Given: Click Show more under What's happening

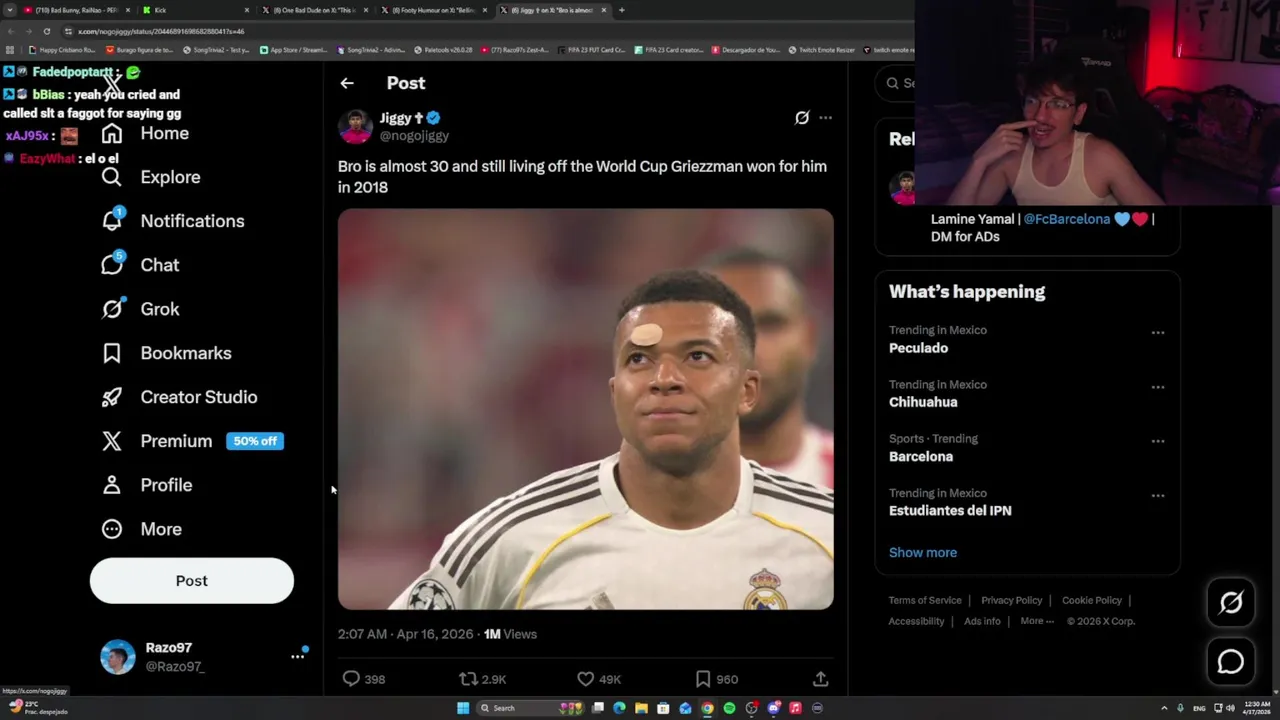Looking at the screenshot, I should click(923, 552).
